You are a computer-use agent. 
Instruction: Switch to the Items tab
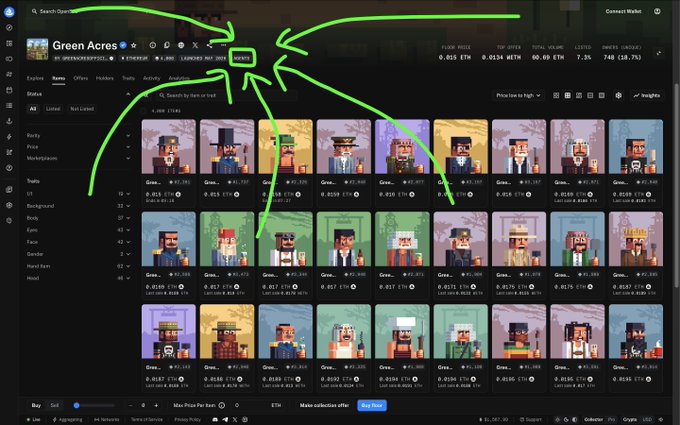pos(59,78)
